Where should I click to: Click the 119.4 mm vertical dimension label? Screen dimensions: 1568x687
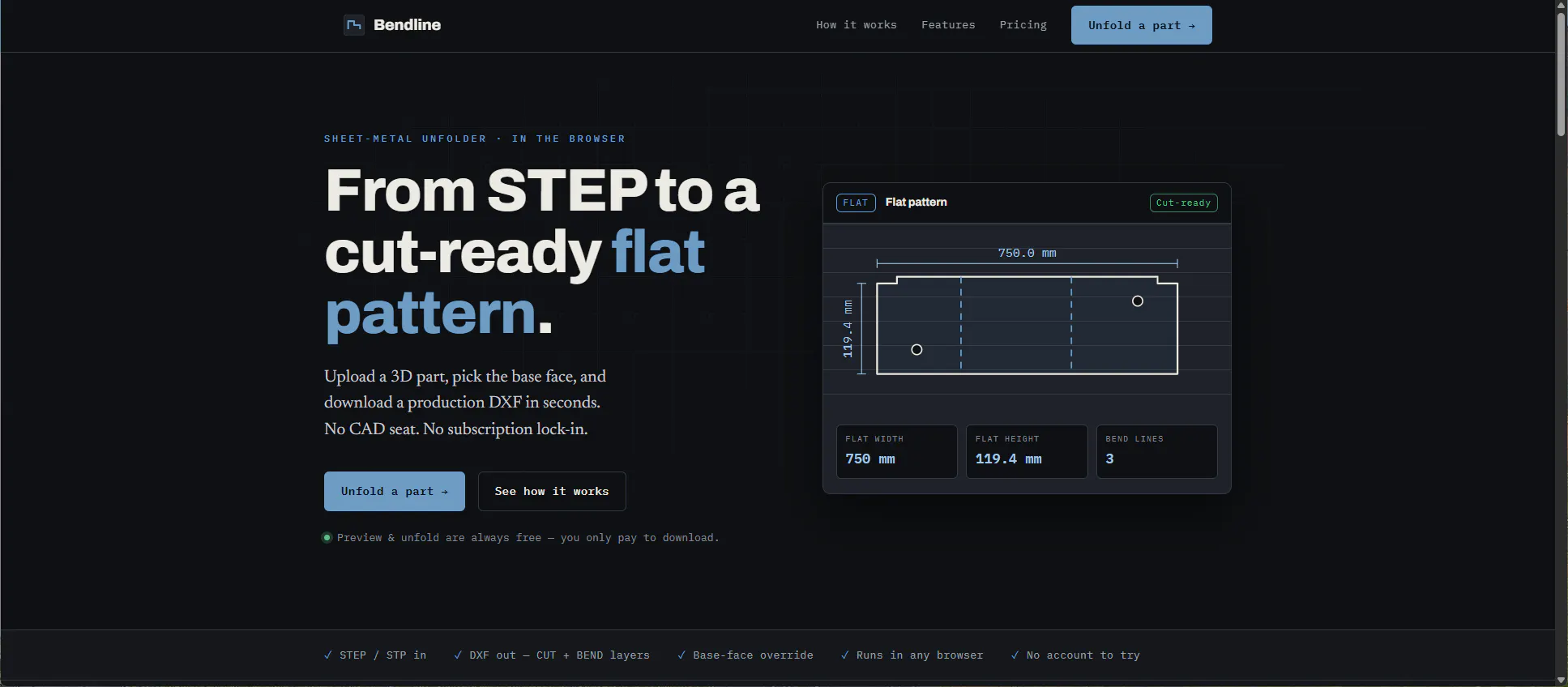[x=848, y=328]
